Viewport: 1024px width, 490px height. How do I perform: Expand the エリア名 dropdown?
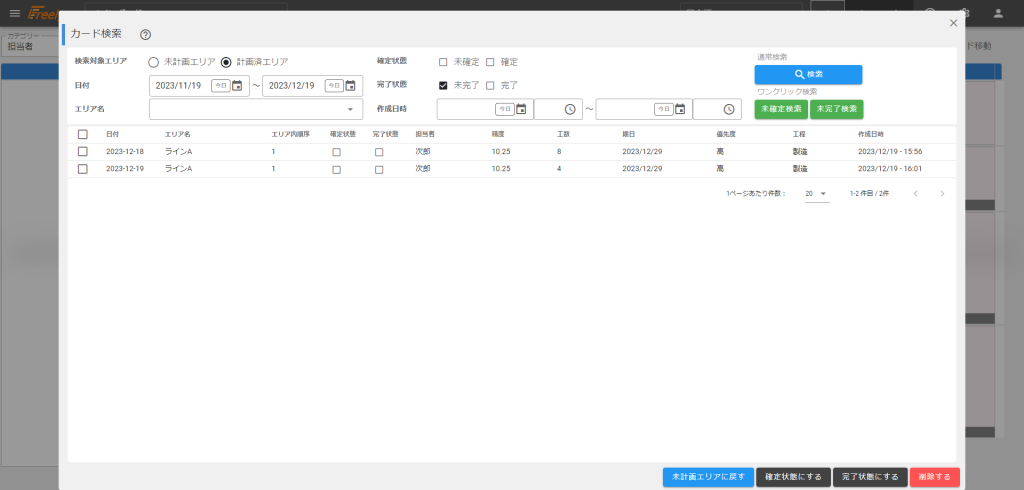[350, 109]
